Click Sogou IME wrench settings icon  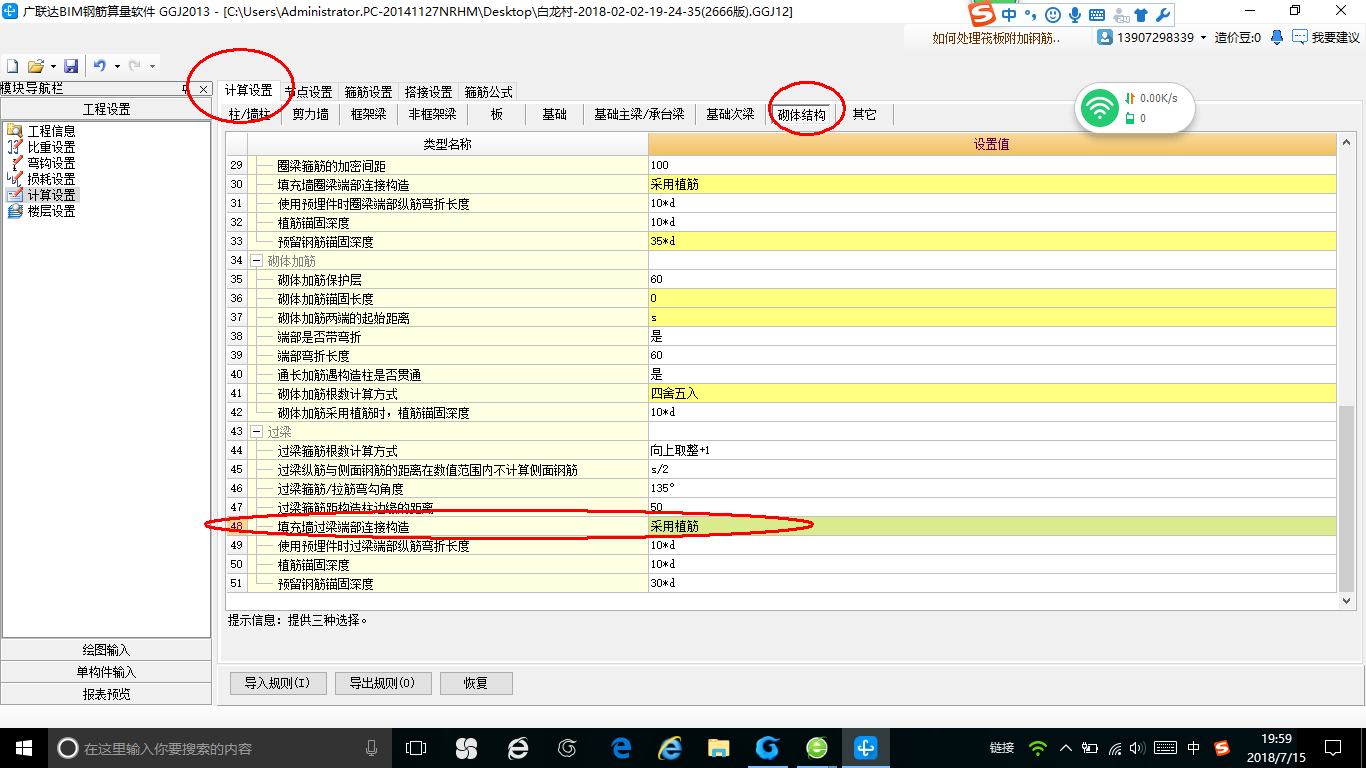pos(1162,15)
